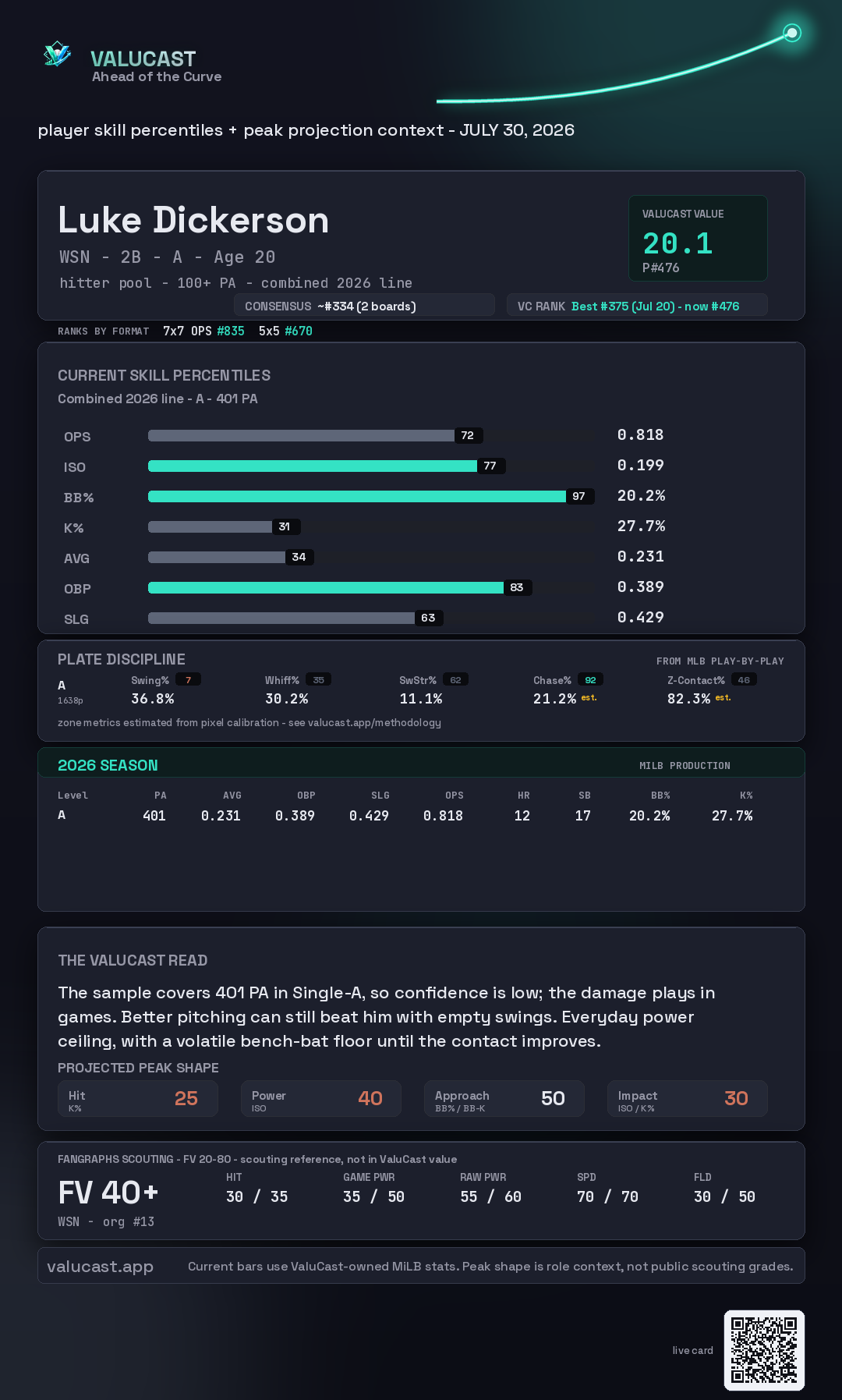This screenshot has height=1400, width=842.
Task: Click the Hit 25 peak tile
Action: (x=138, y=1098)
